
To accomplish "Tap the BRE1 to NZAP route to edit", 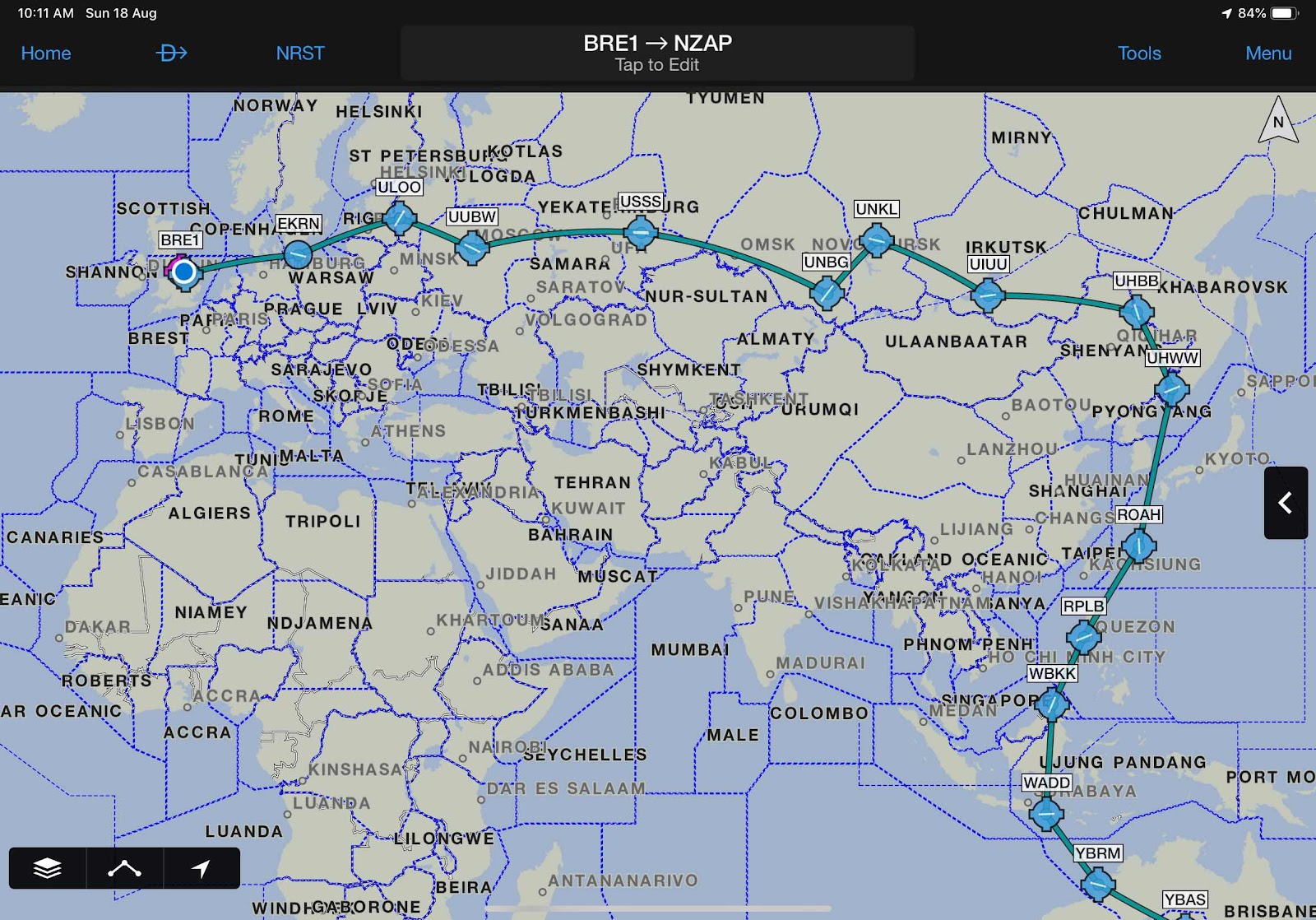I will click(x=657, y=53).
